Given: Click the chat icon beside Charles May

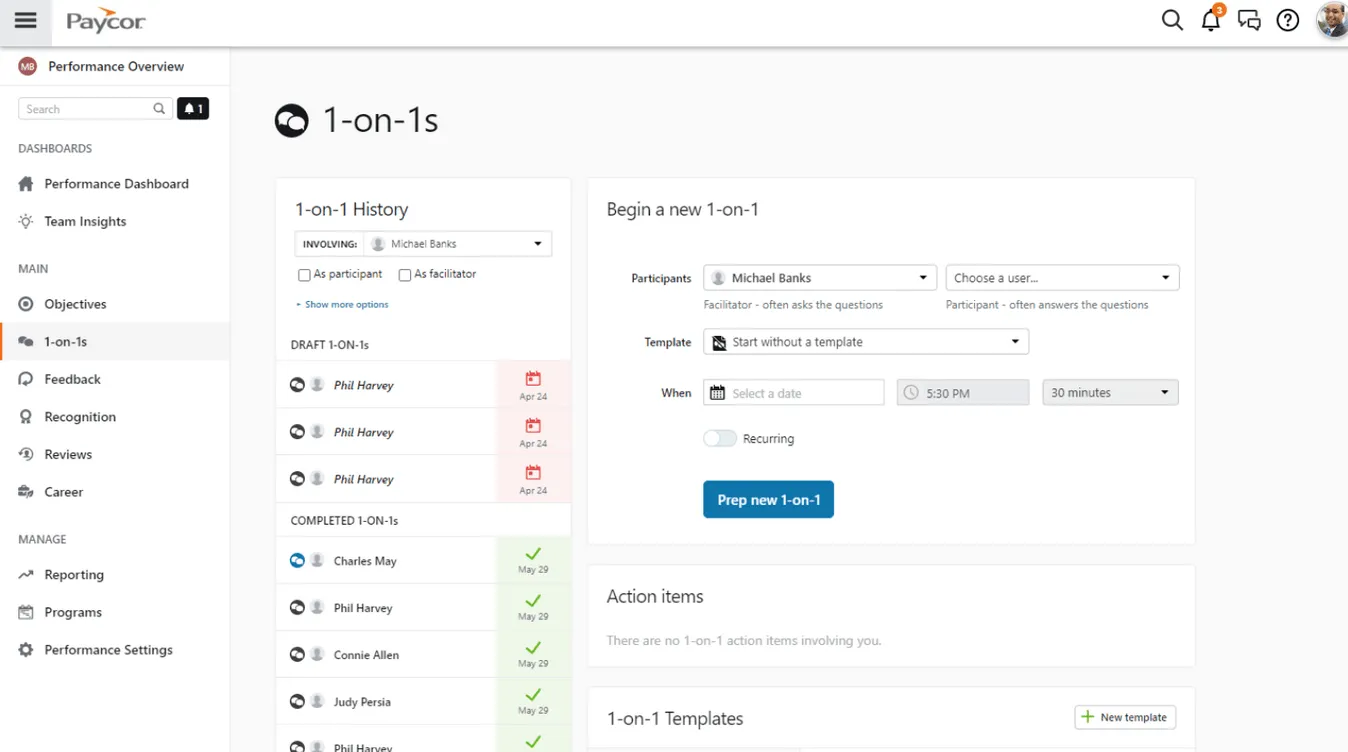Looking at the screenshot, I should [x=297, y=561].
